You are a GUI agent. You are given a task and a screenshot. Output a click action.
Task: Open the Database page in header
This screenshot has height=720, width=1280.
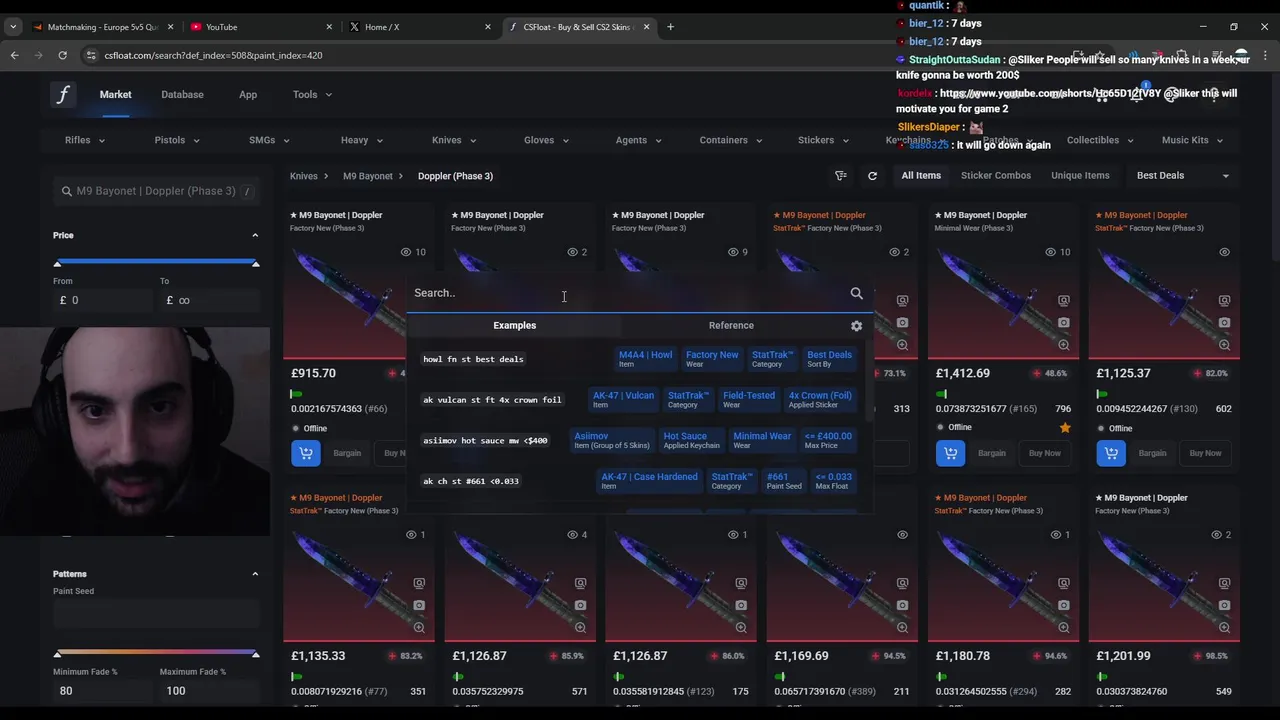[182, 94]
